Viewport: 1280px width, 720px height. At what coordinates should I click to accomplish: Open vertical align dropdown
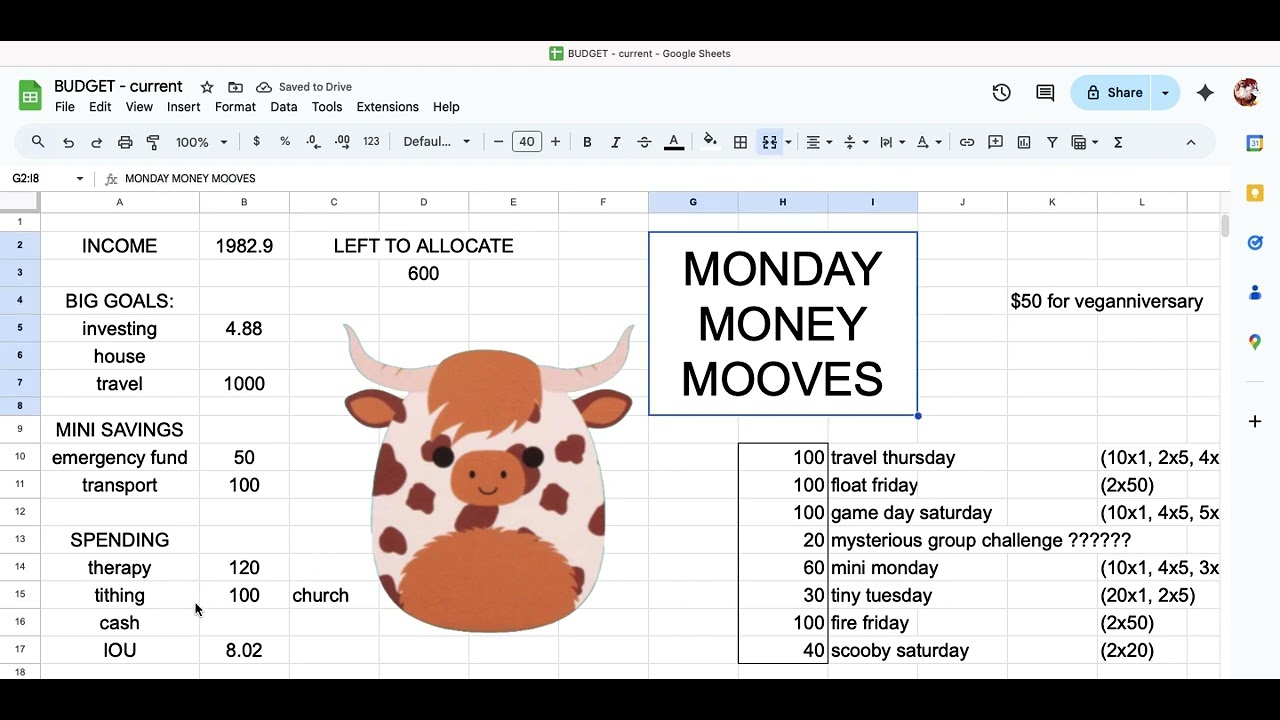pyautogui.click(x=856, y=142)
